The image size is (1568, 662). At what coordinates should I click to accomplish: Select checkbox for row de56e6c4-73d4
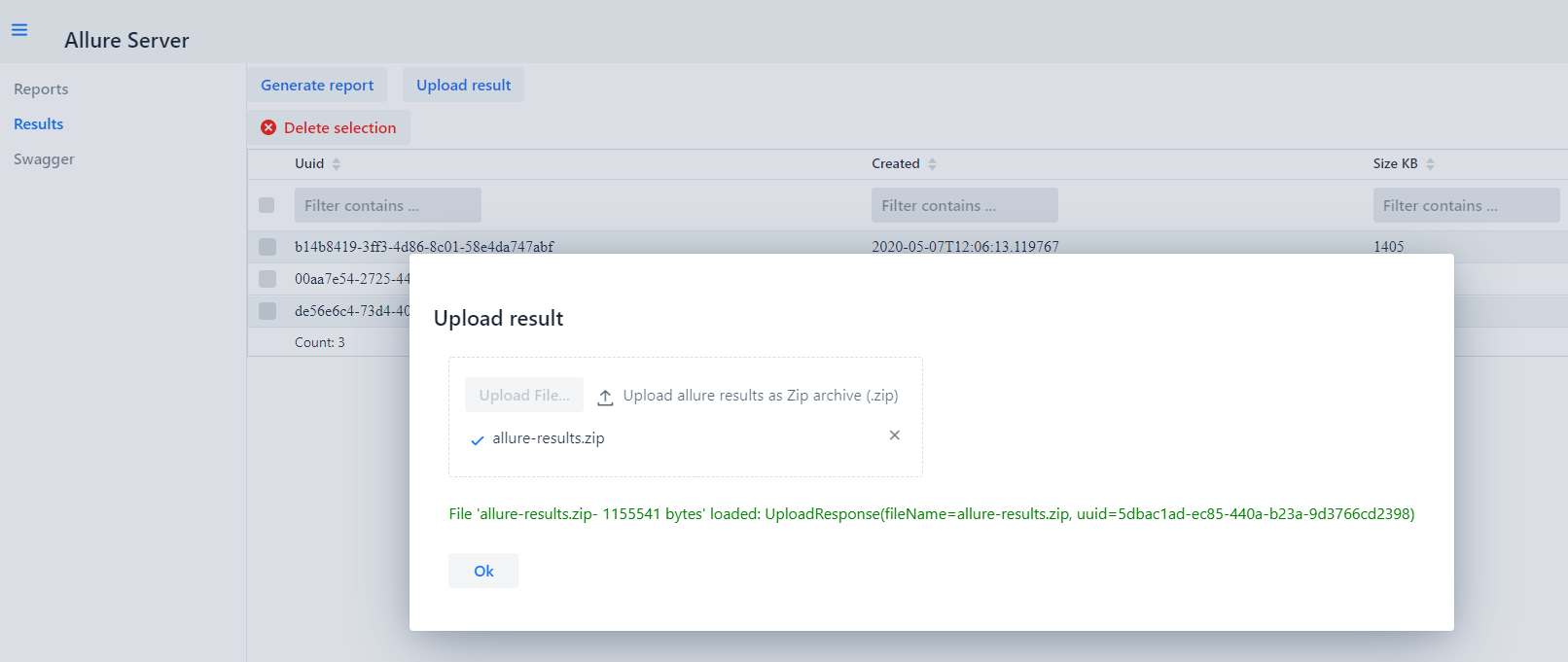click(267, 311)
